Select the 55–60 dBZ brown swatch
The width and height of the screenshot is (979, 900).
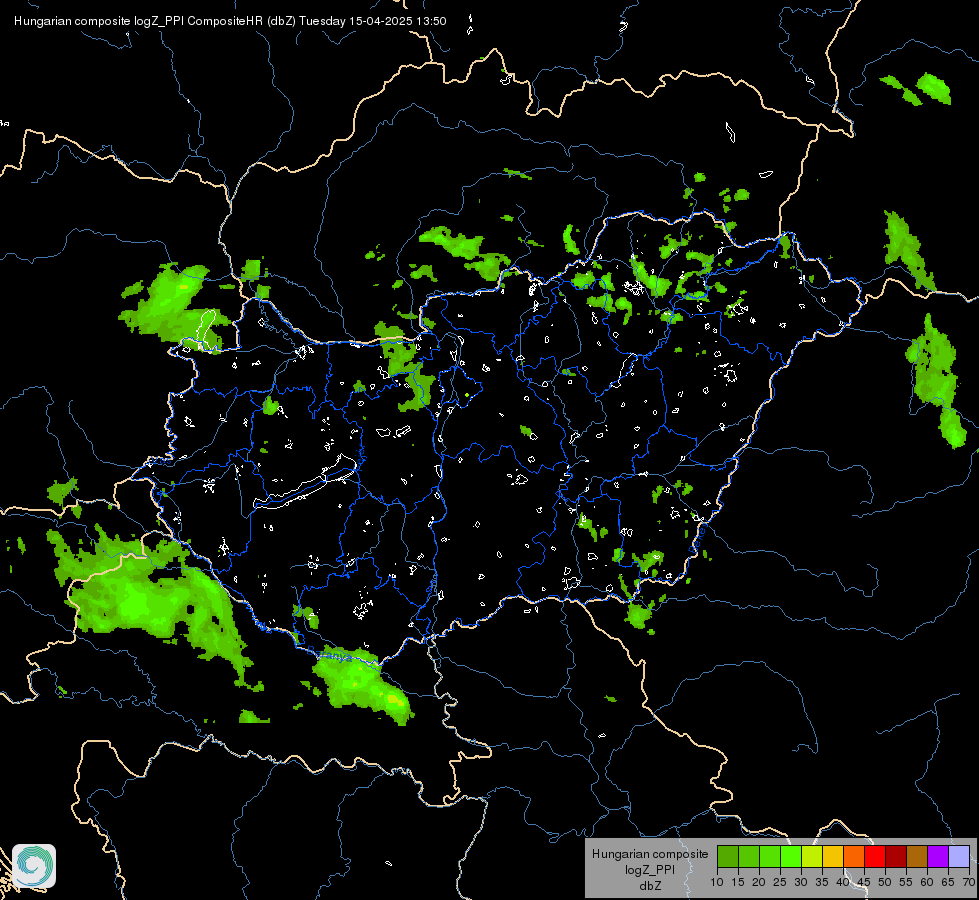click(x=917, y=856)
